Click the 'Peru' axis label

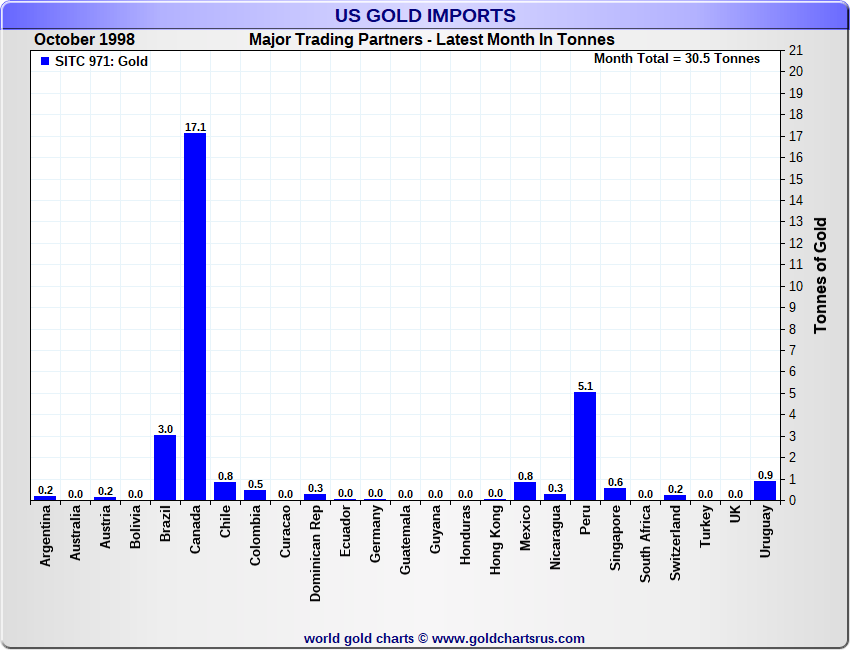[585, 519]
